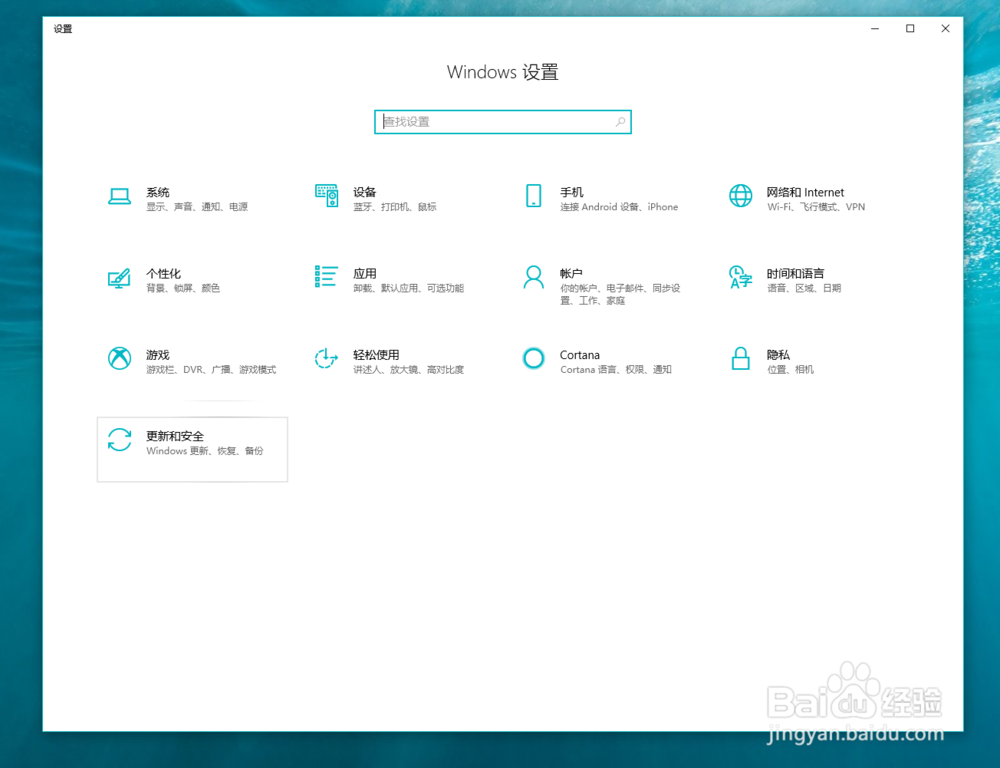Click the text 游戏栏、DVR、广播、游戏模式

click(x=211, y=370)
